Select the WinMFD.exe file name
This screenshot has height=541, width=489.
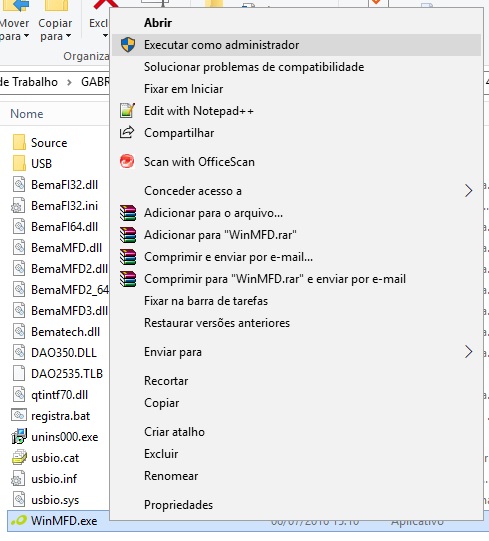[64, 521]
